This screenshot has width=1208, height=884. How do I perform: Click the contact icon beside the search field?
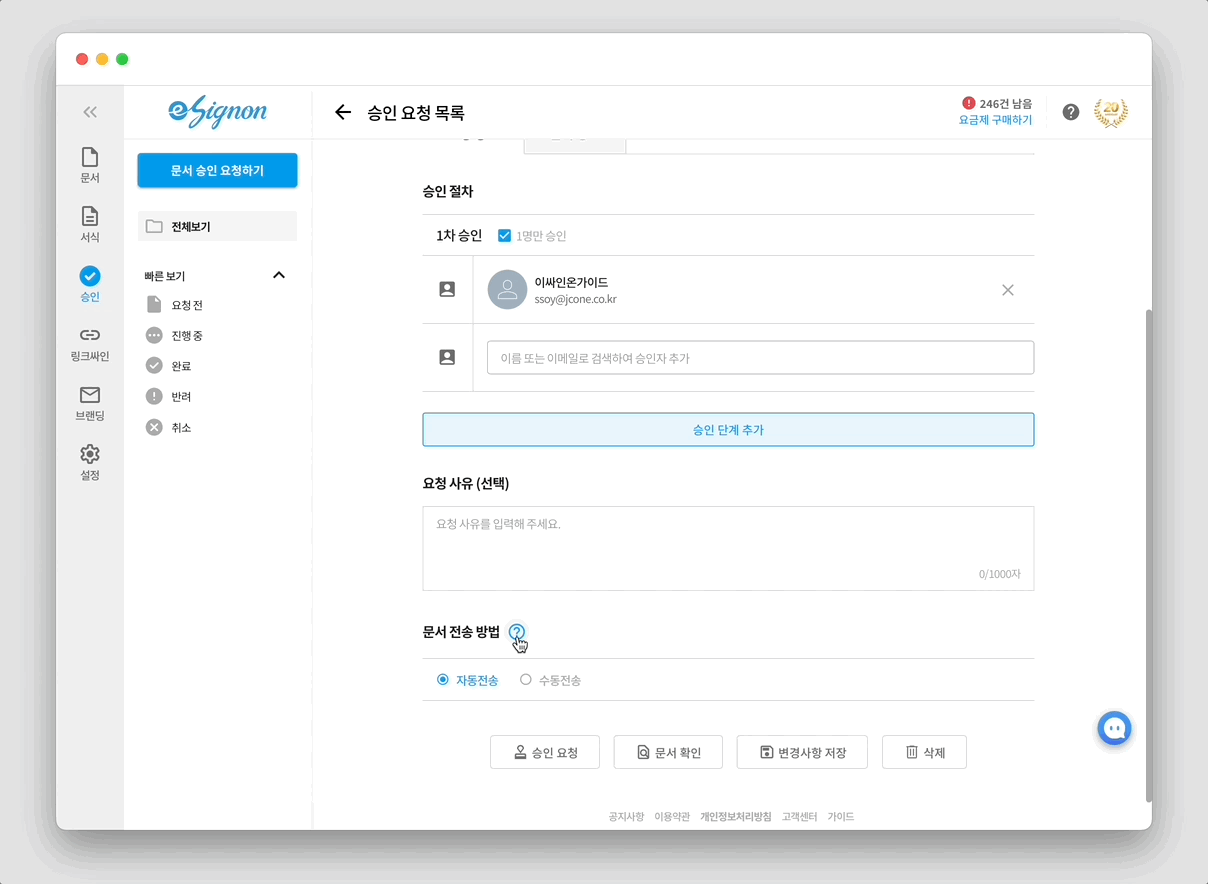click(447, 357)
